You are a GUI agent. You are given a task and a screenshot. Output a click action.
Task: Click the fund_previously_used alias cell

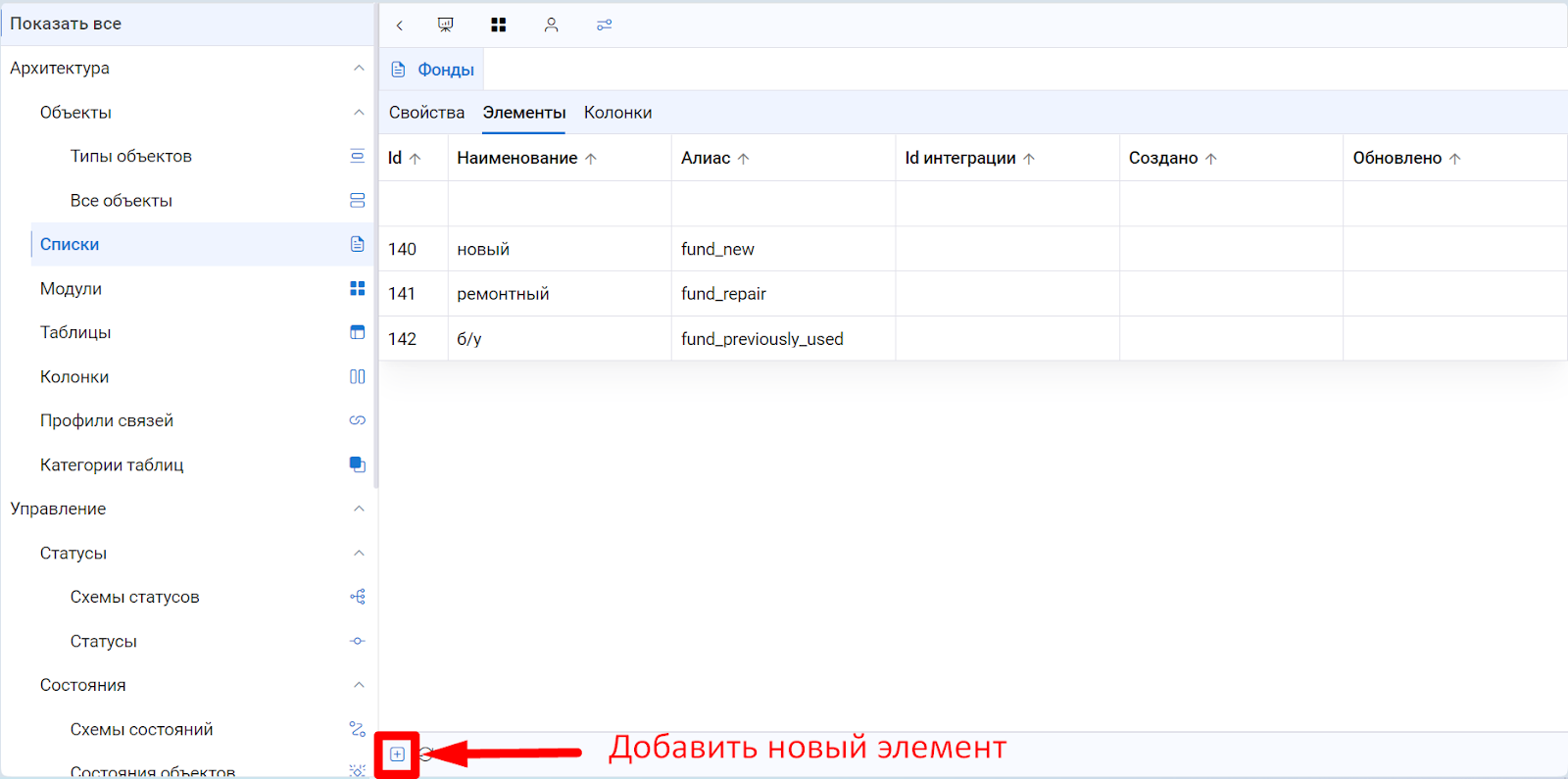click(x=783, y=338)
